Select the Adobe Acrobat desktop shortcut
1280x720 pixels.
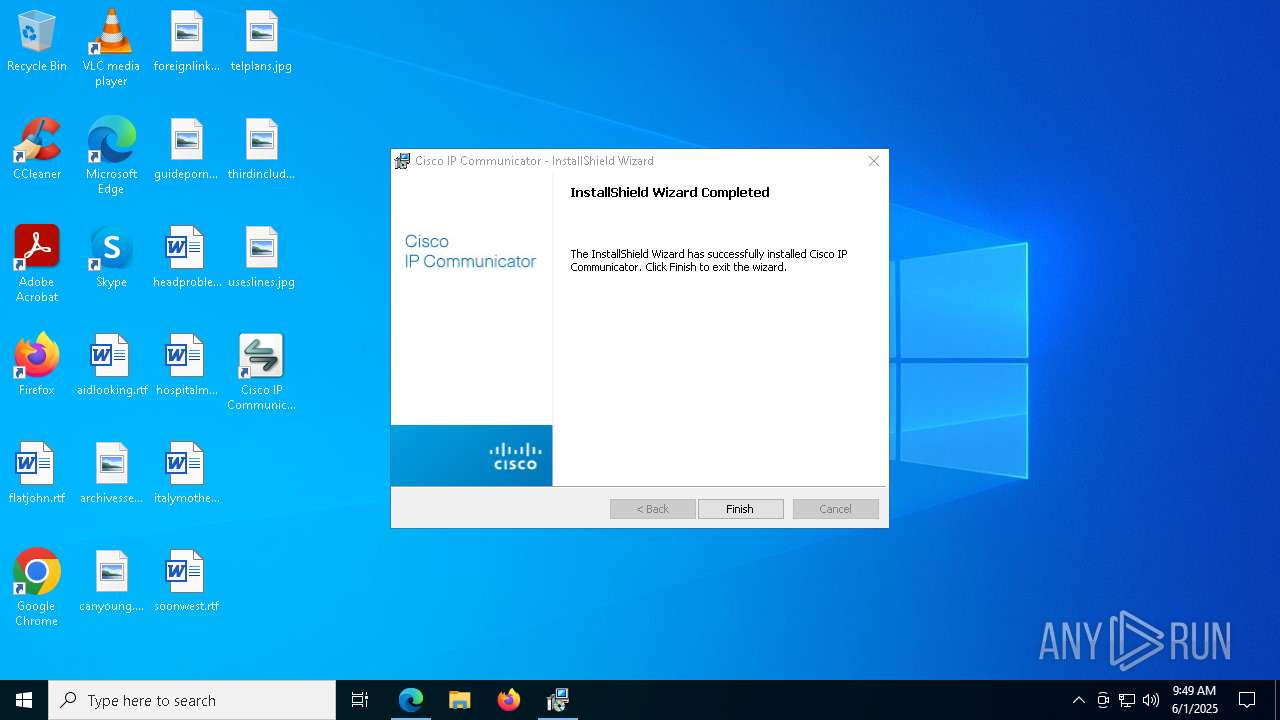tap(37, 264)
